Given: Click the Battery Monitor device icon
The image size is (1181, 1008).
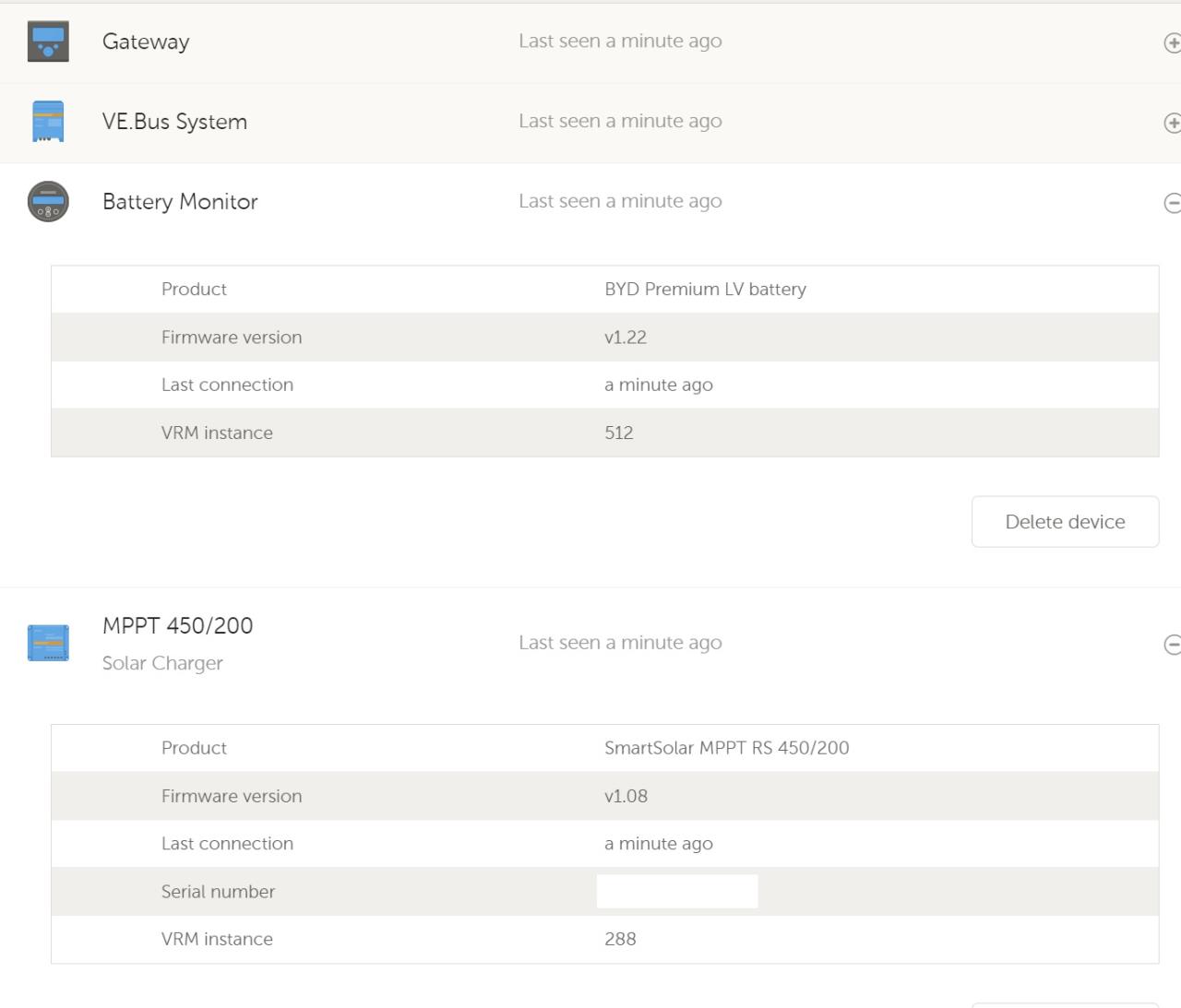Looking at the screenshot, I should click(x=48, y=202).
